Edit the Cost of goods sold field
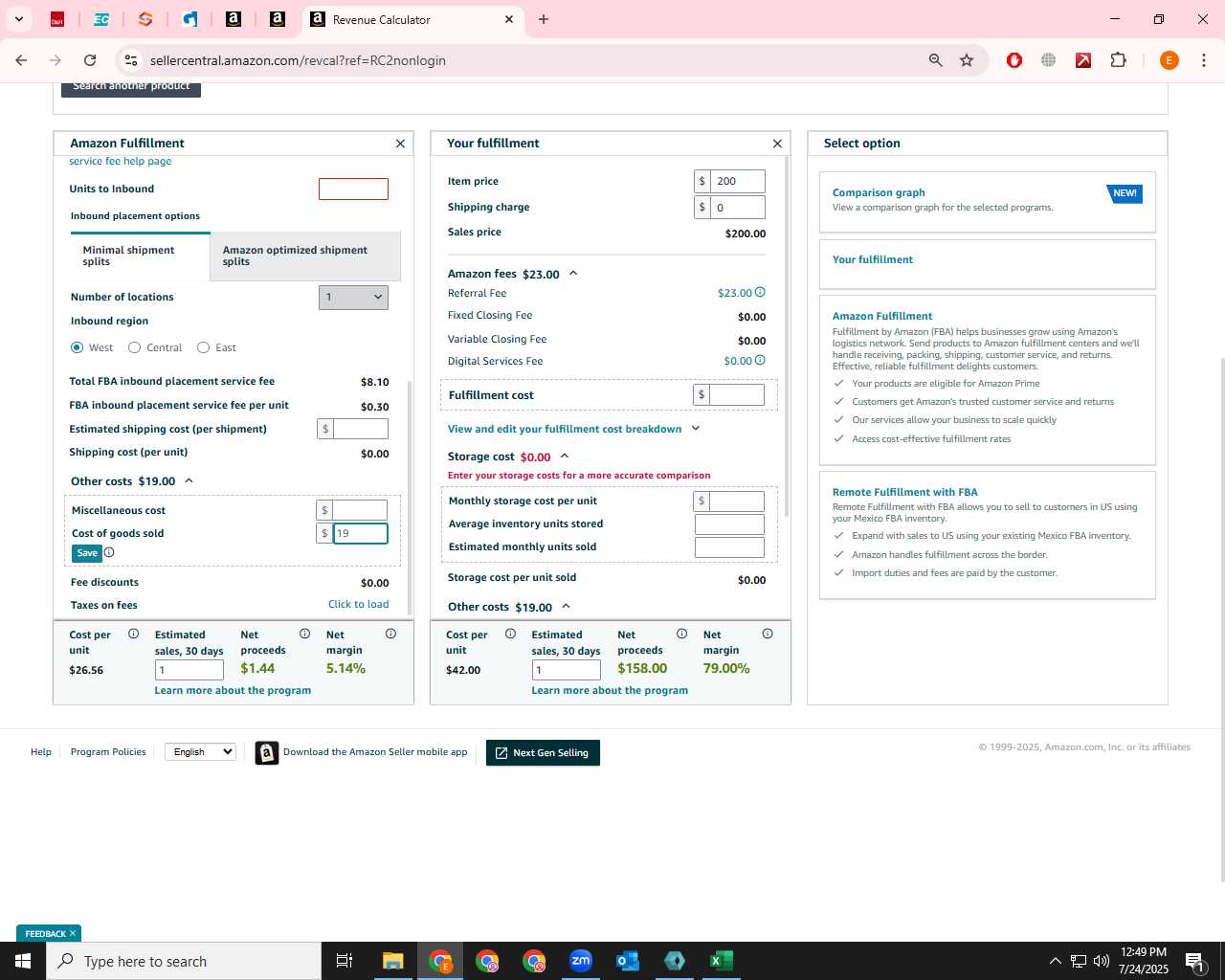Screen dimensions: 1225x980 (x=360, y=534)
